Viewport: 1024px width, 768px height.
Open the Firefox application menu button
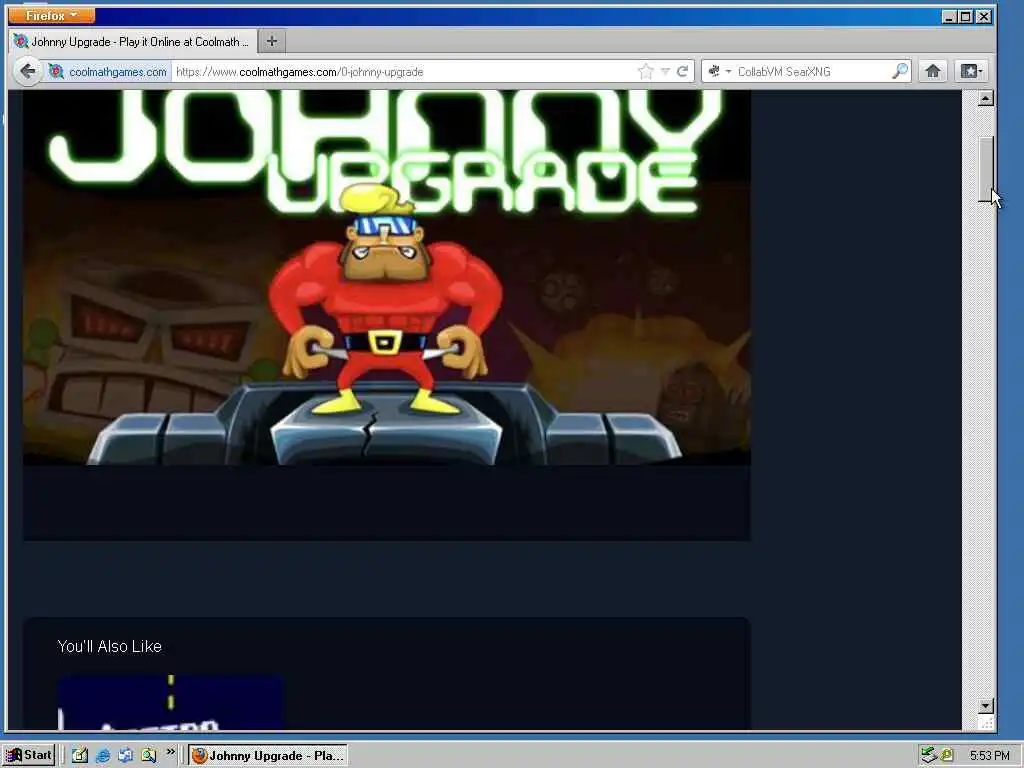[x=52, y=15]
